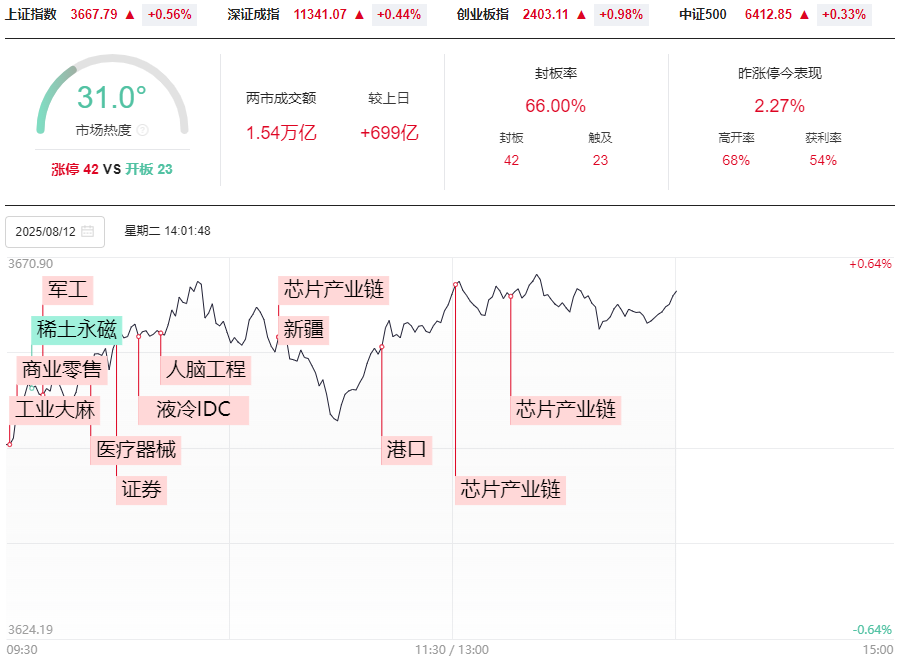The height and width of the screenshot is (665, 902).
Task: Click the 31.0° market heat gauge
Action: tap(112, 98)
